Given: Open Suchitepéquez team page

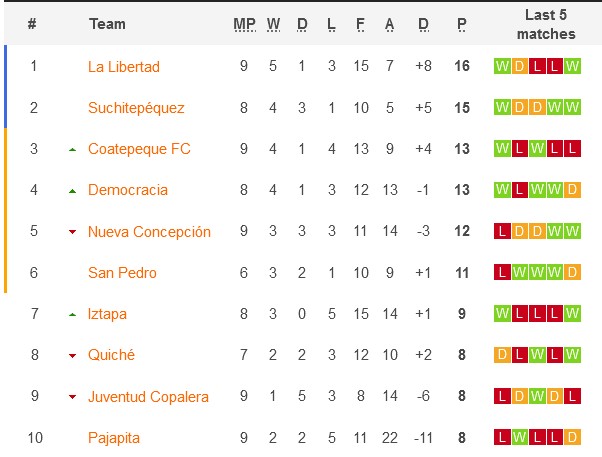Looking at the screenshot, I should [136, 108].
